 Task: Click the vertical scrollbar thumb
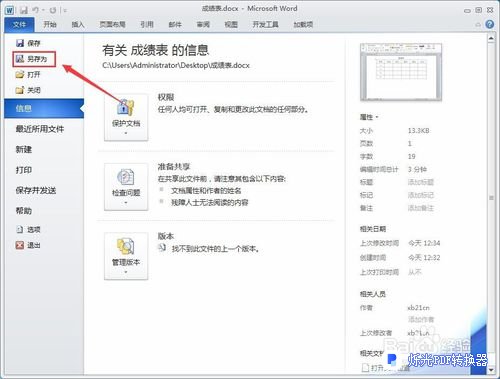[491, 198]
